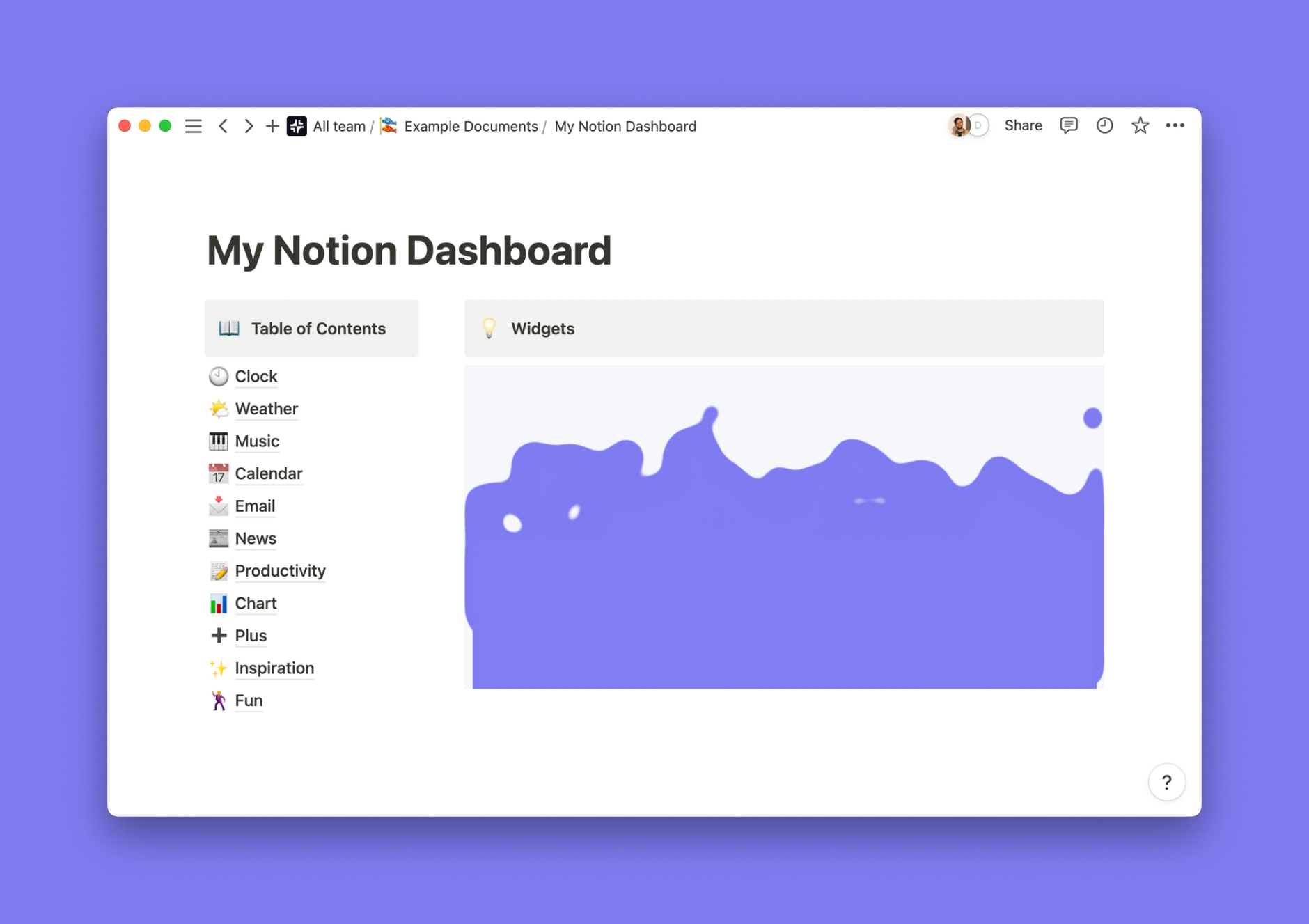The height and width of the screenshot is (924, 1309).
Task: Click My Notion Dashboard breadcrumb
Action: pos(625,126)
